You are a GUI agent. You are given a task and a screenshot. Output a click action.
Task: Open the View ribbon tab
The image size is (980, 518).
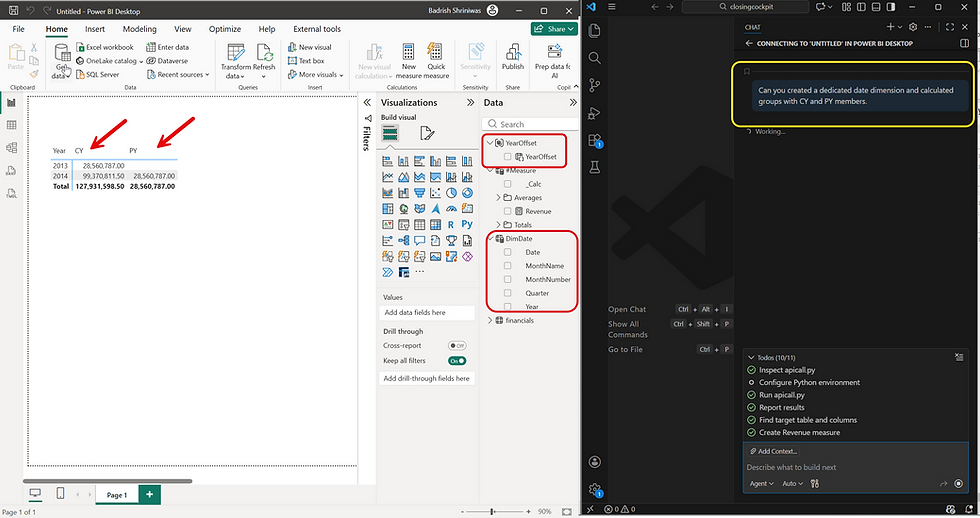pyautogui.click(x=182, y=29)
